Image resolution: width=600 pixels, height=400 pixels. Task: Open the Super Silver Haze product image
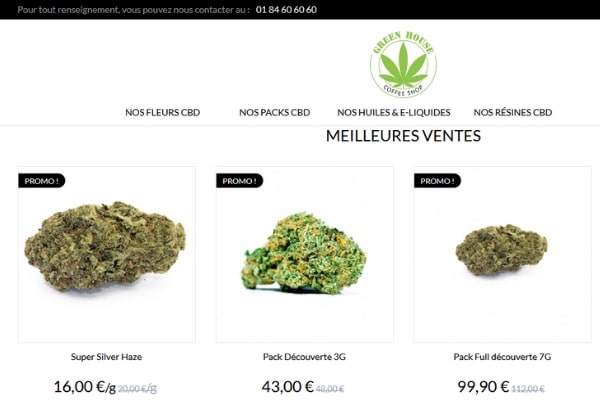(107, 255)
